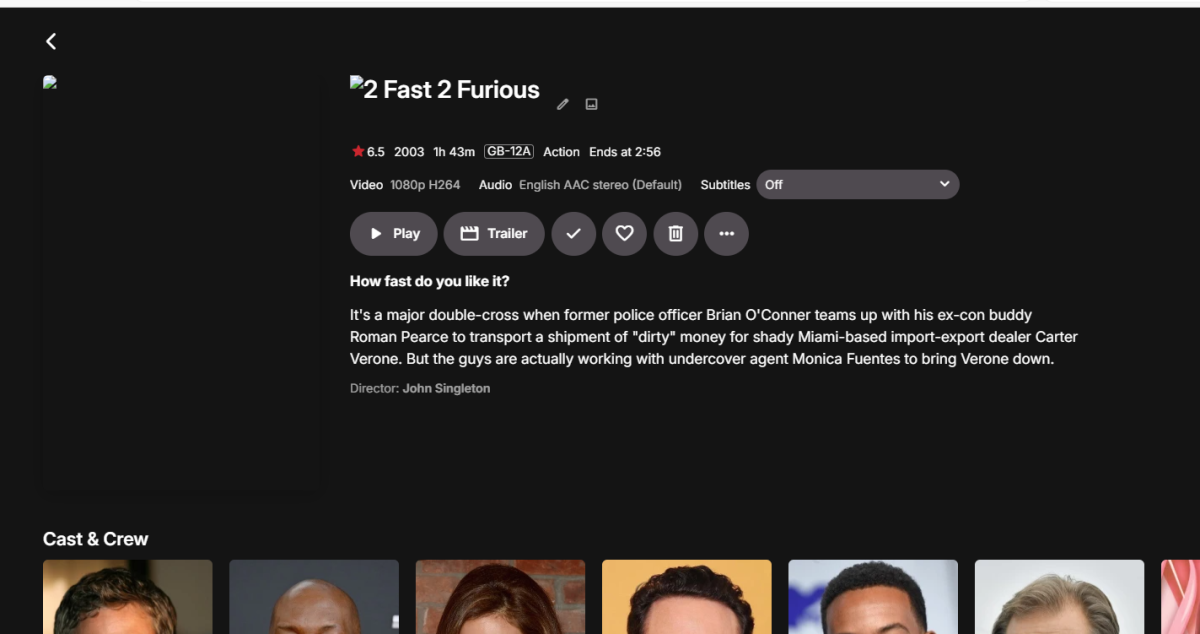1200x634 pixels.
Task: Click the 'Cast & Crew' heading
Action: (x=96, y=539)
